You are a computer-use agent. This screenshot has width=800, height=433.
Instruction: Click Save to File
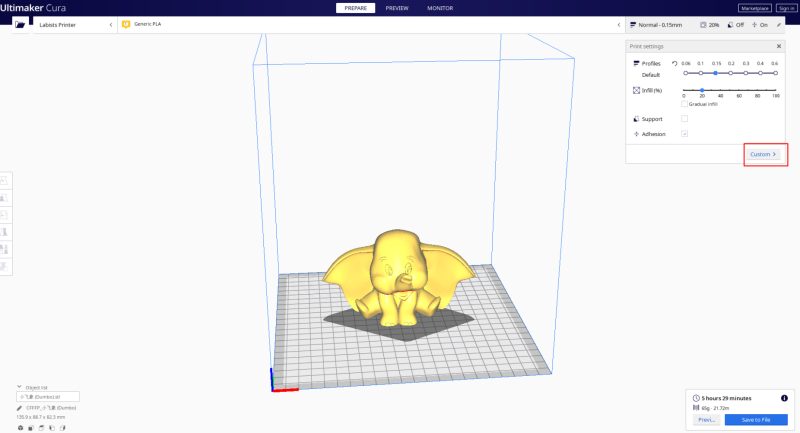tap(756, 420)
